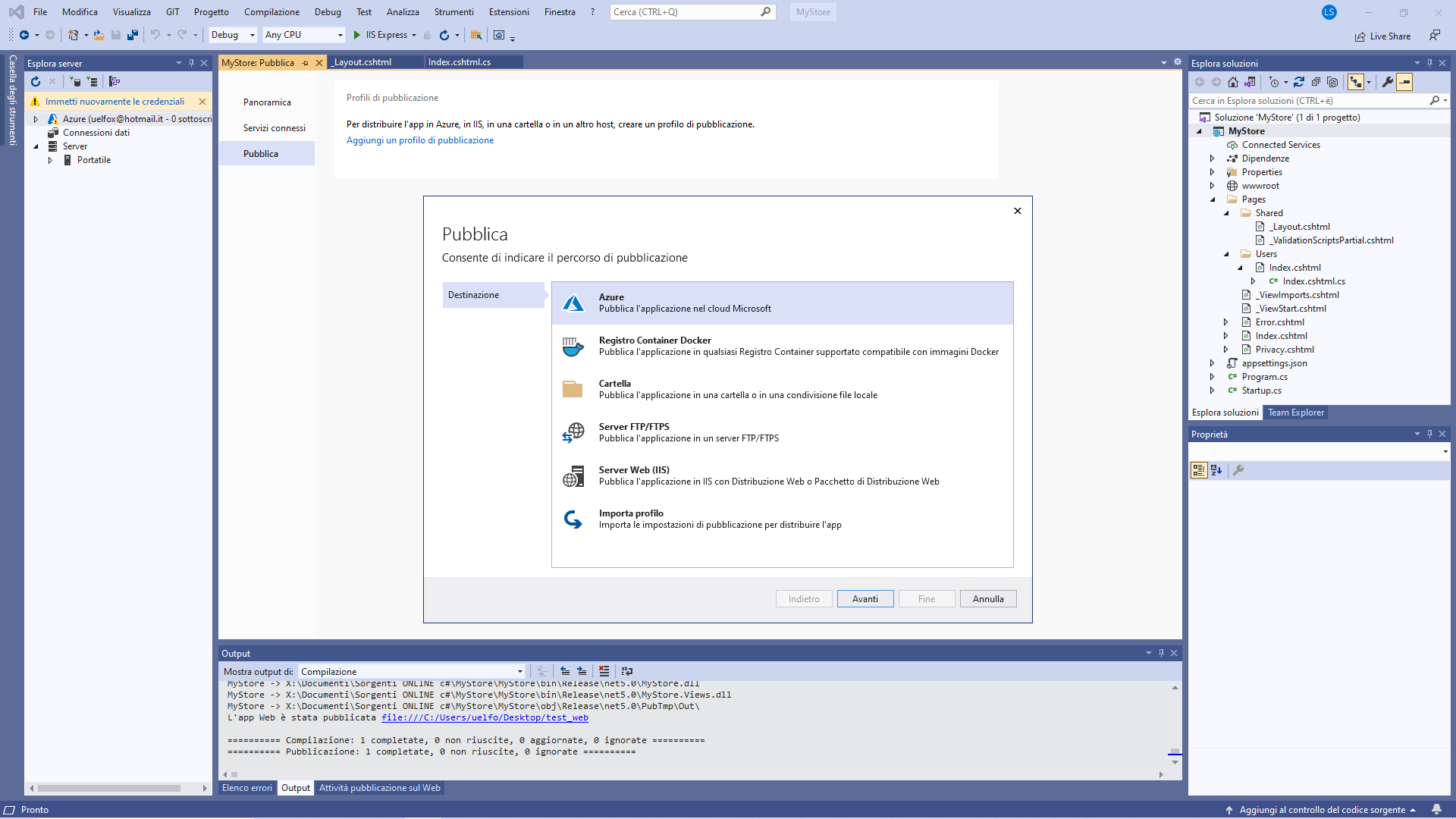Click connect to database icon in Esplora server
Image resolution: width=1456 pixels, height=819 pixels.
click(x=74, y=81)
